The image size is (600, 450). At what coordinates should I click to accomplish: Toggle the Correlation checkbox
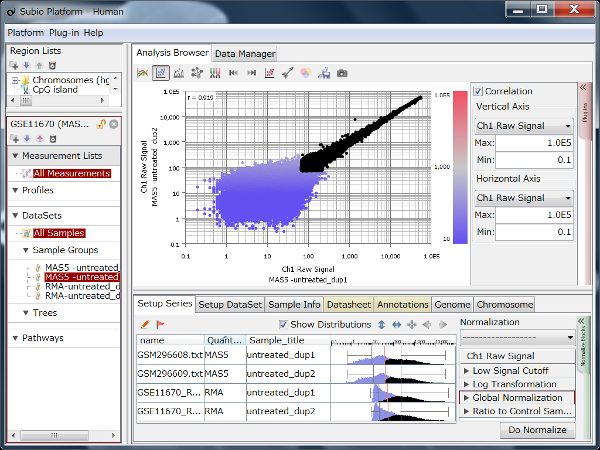[479, 91]
